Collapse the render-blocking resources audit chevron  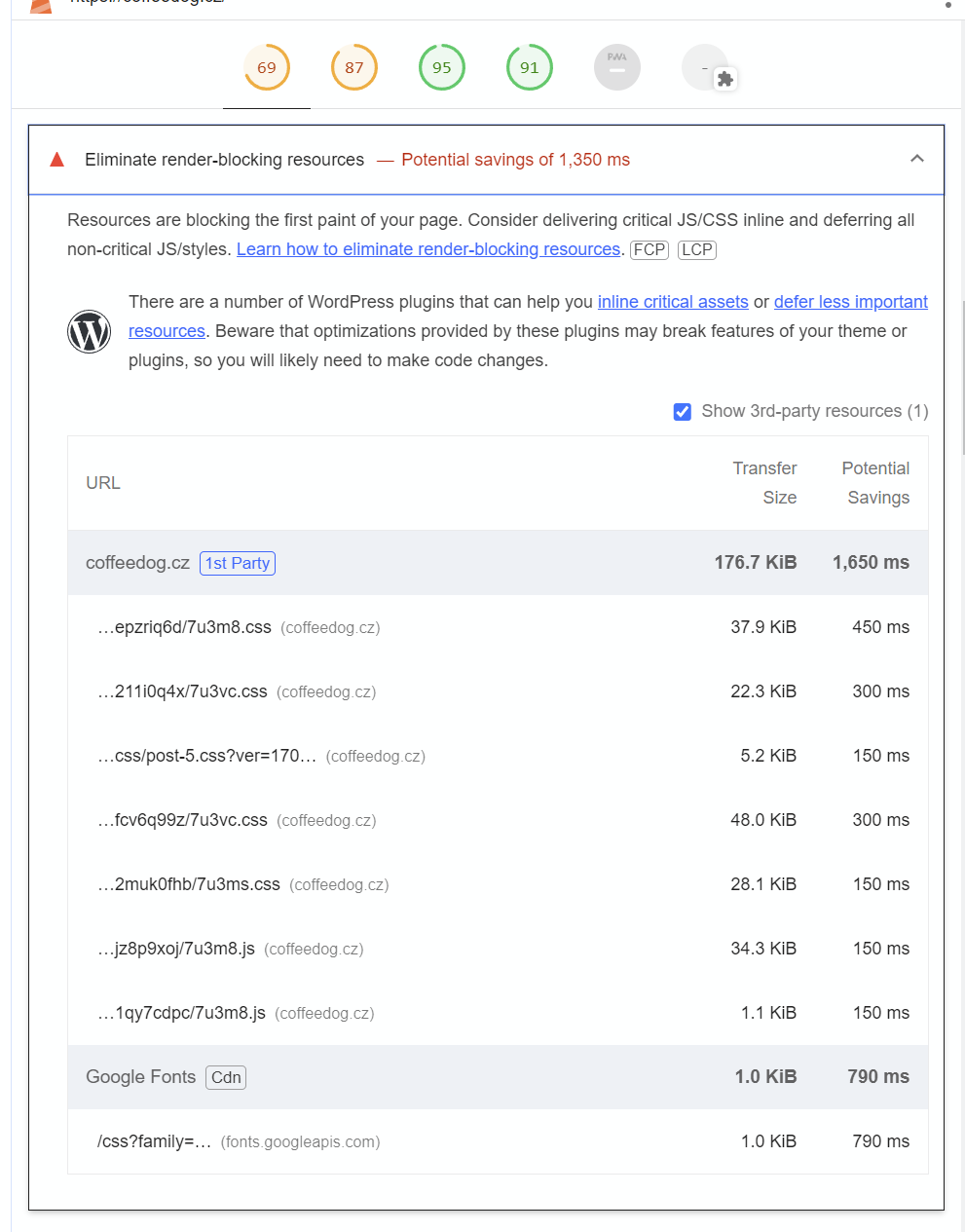click(917, 159)
